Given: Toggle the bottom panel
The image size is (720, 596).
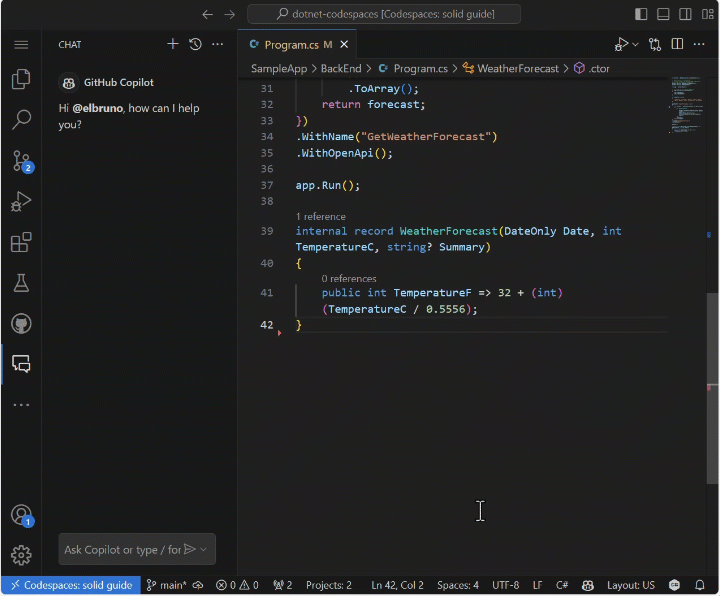Looking at the screenshot, I should point(663,14).
